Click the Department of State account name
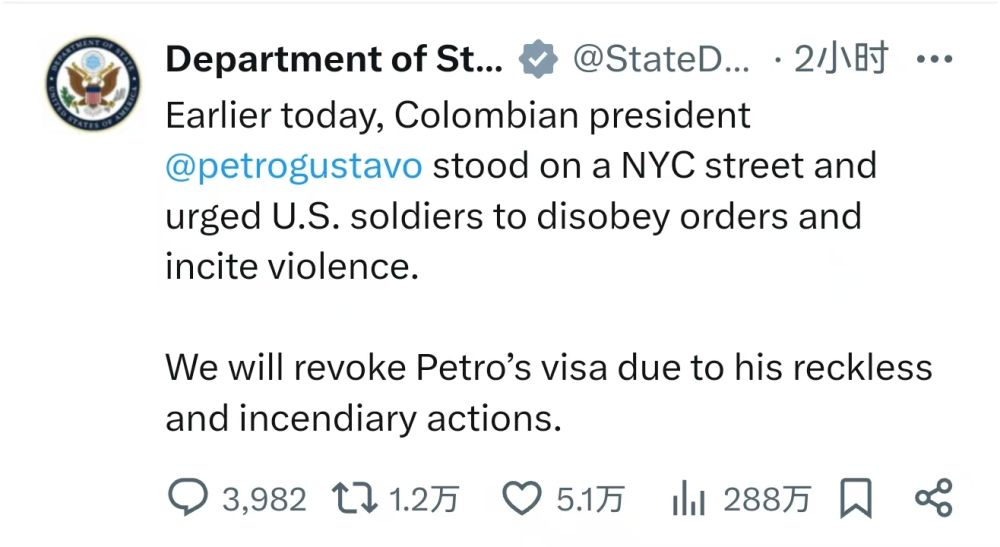Screen dimensions: 1000x547 click(334, 60)
